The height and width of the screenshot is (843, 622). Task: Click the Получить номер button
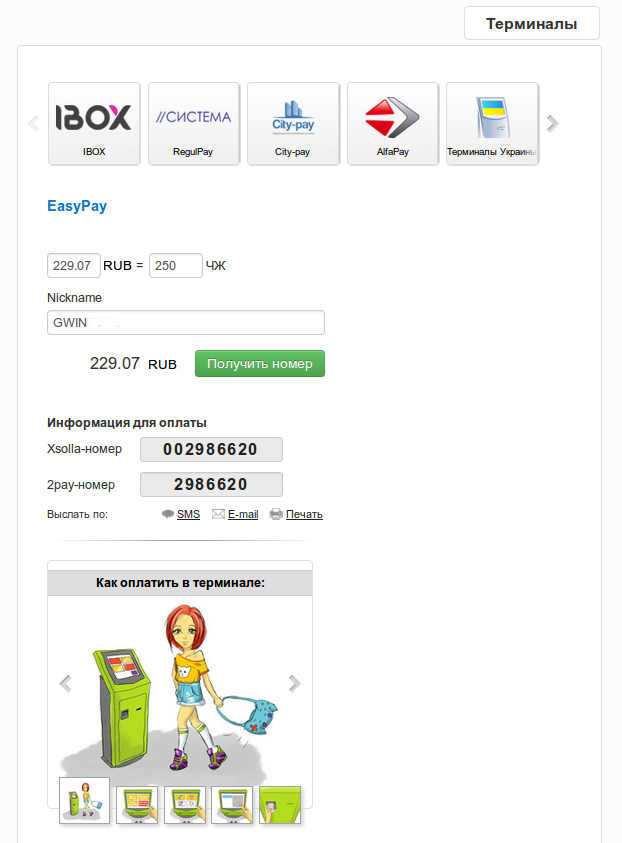point(260,364)
